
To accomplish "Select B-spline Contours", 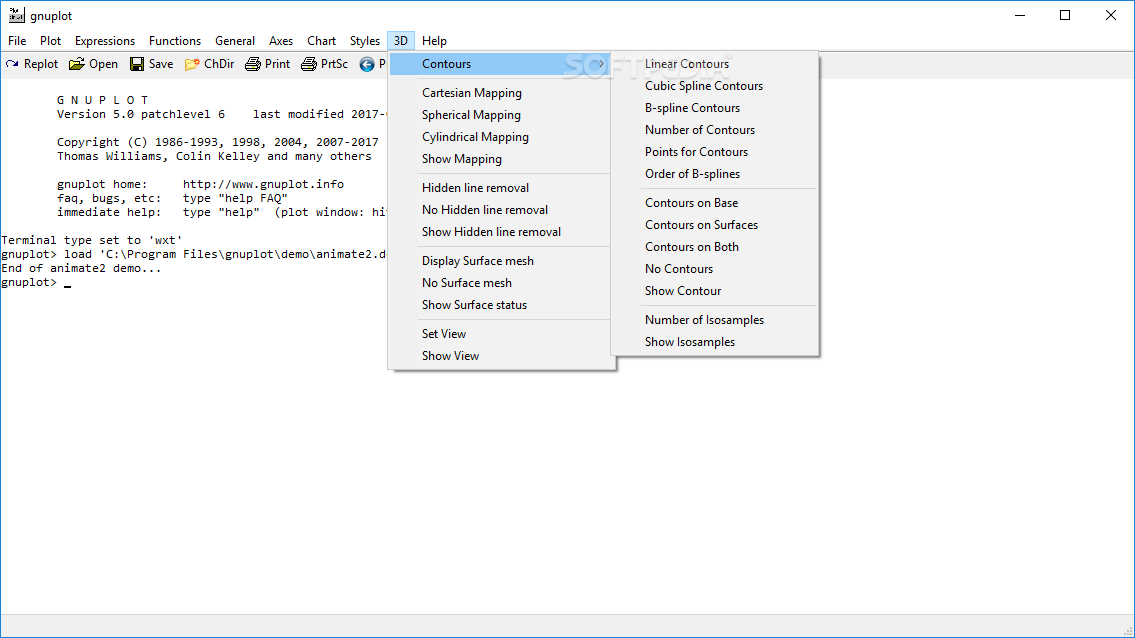I will point(715,108).
